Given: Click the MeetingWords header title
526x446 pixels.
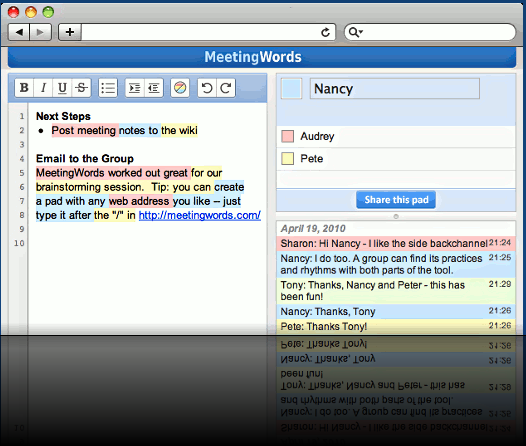Looking at the screenshot, I should pos(253,57).
